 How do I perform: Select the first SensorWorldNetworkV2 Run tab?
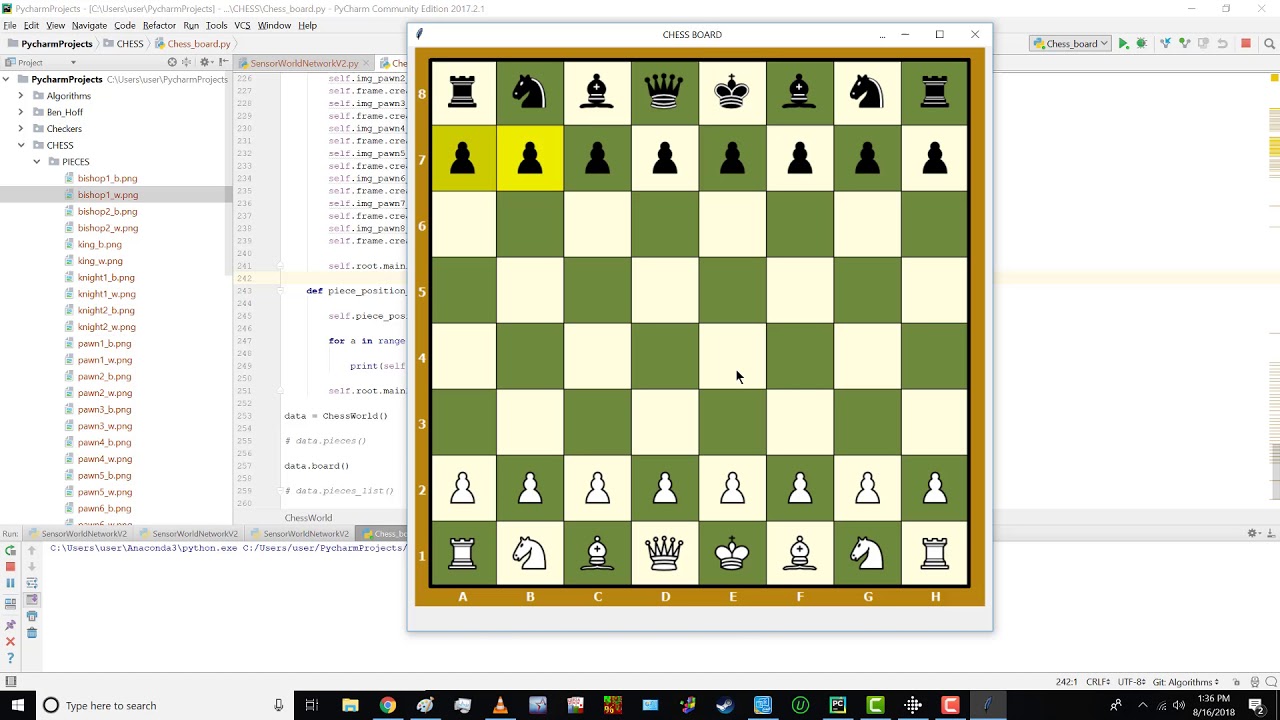pyautogui.click(x=78, y=534)
